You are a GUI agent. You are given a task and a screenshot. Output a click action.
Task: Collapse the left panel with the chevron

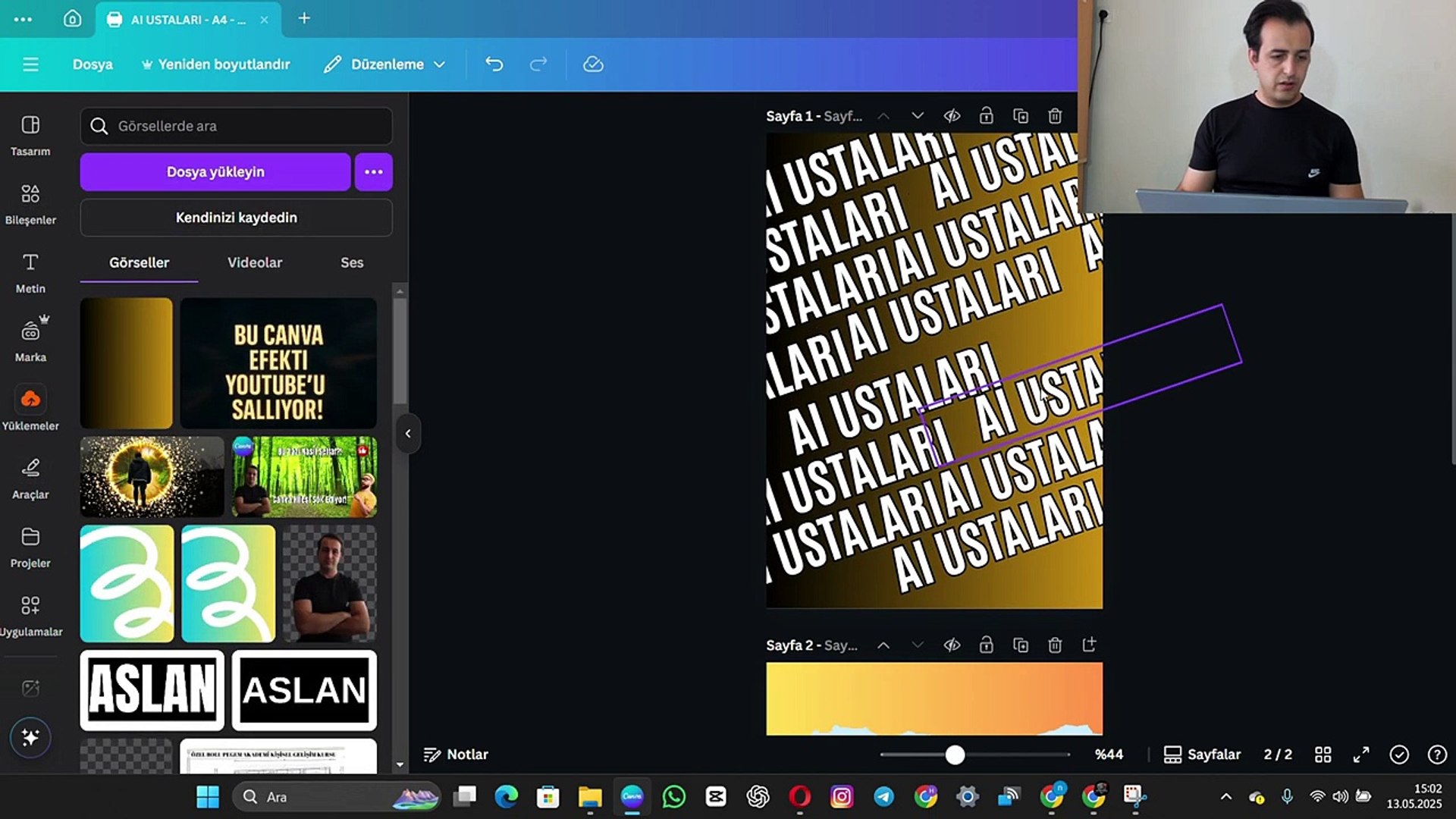click(x=409, y=432)
